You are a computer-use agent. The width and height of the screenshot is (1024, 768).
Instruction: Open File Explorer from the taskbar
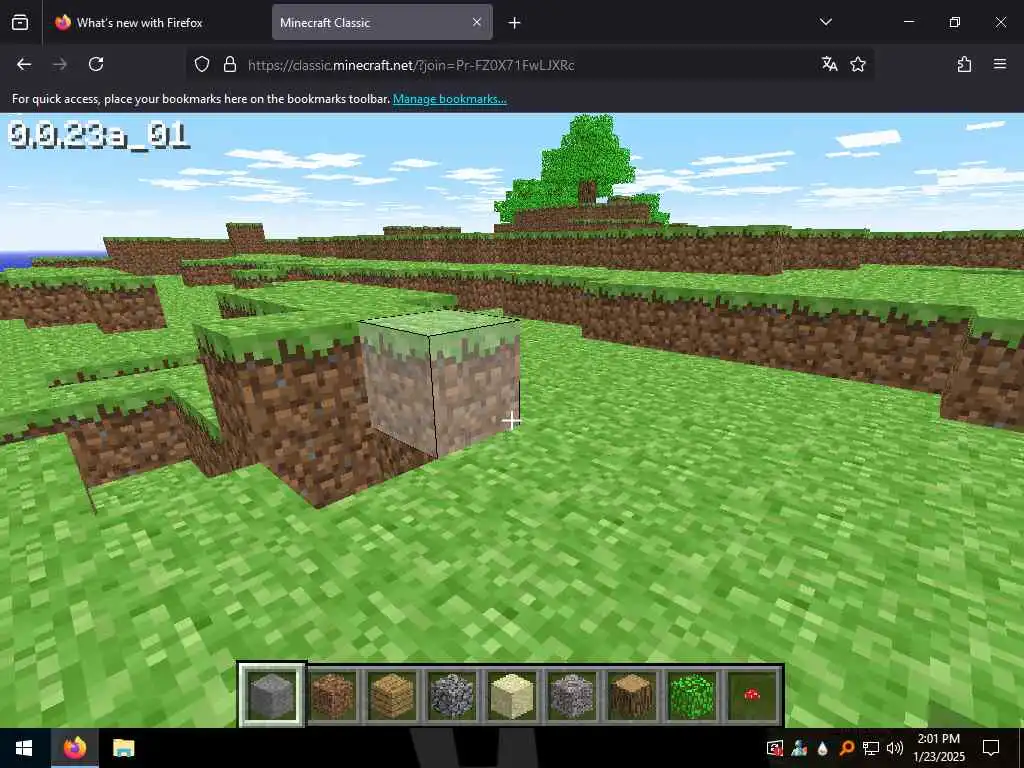[x=123, y=748]
